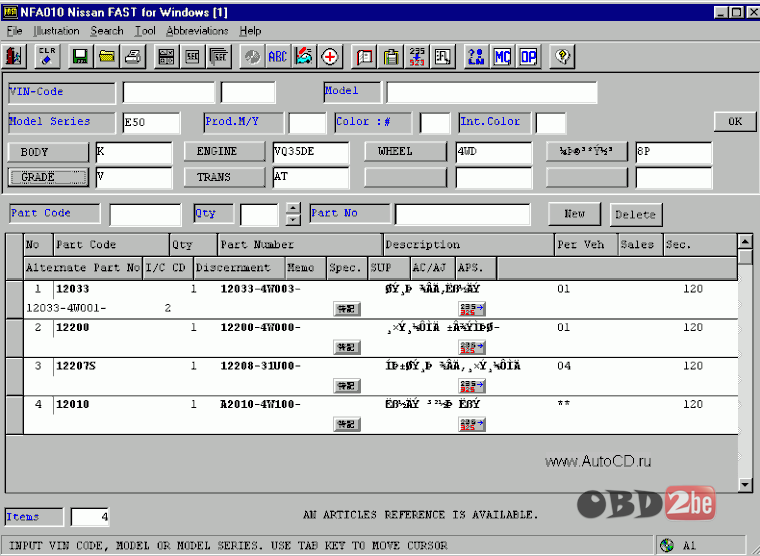Click the OP toolbar icon
This screenshot has height=556, width=760.
pos(528,57)
